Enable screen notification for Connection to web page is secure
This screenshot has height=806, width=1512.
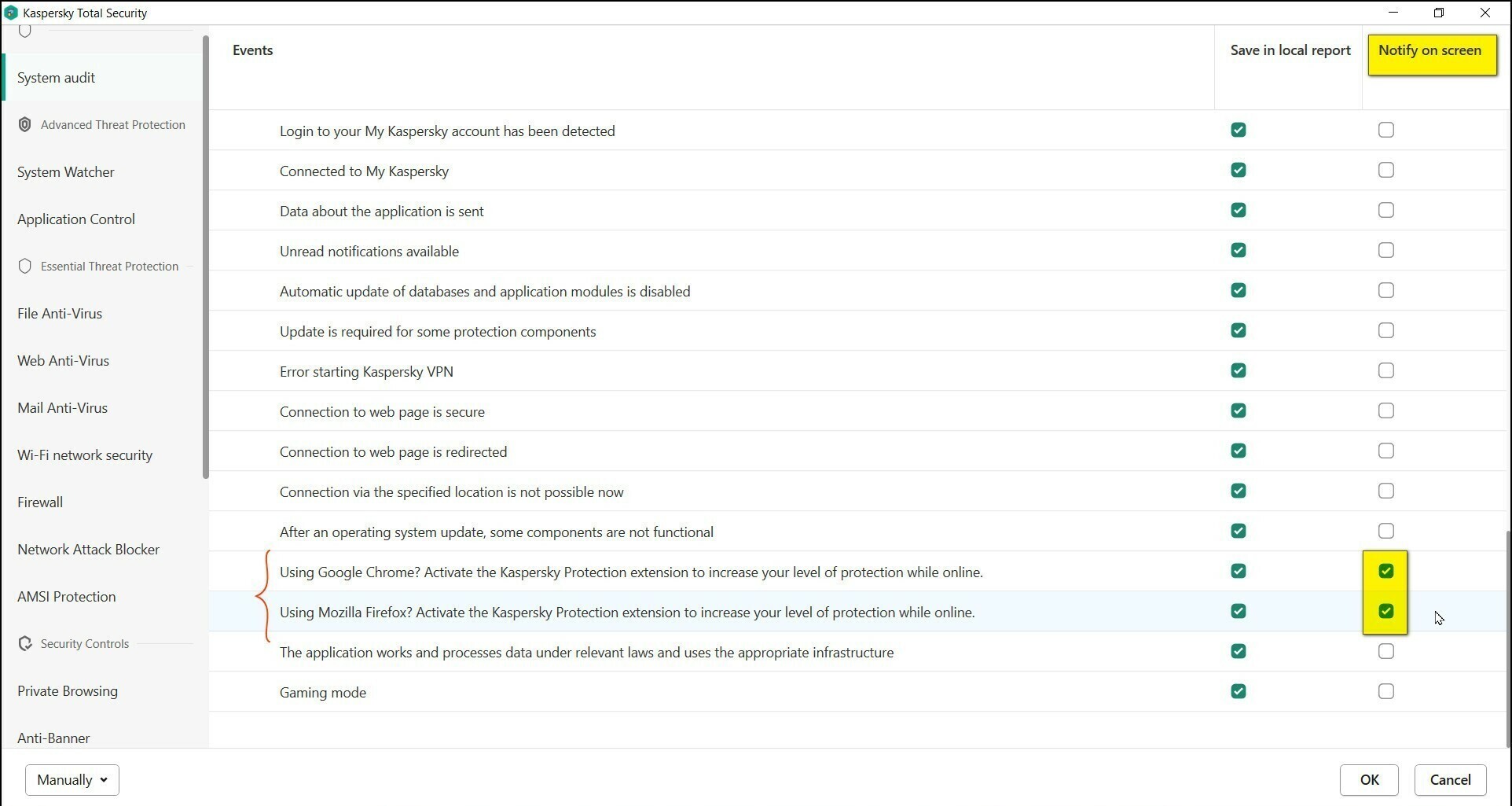coord(1386,410)
